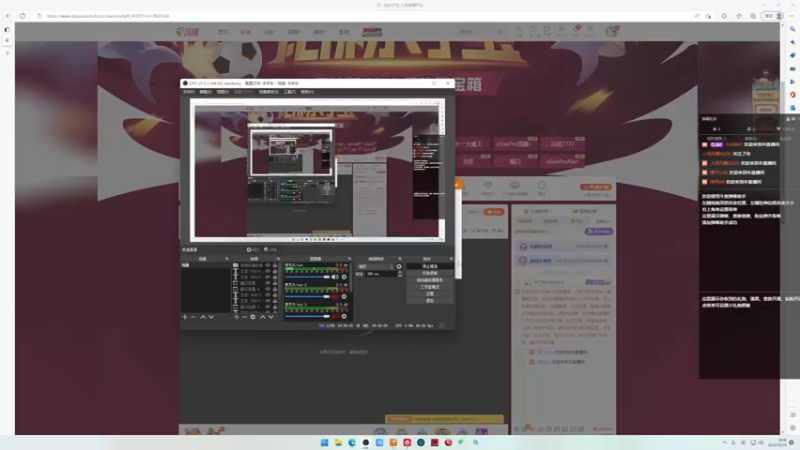Undock the Audio Mixer panel
Image resolution: width=800 pixels, height=450 pixels.
[349, 259]
